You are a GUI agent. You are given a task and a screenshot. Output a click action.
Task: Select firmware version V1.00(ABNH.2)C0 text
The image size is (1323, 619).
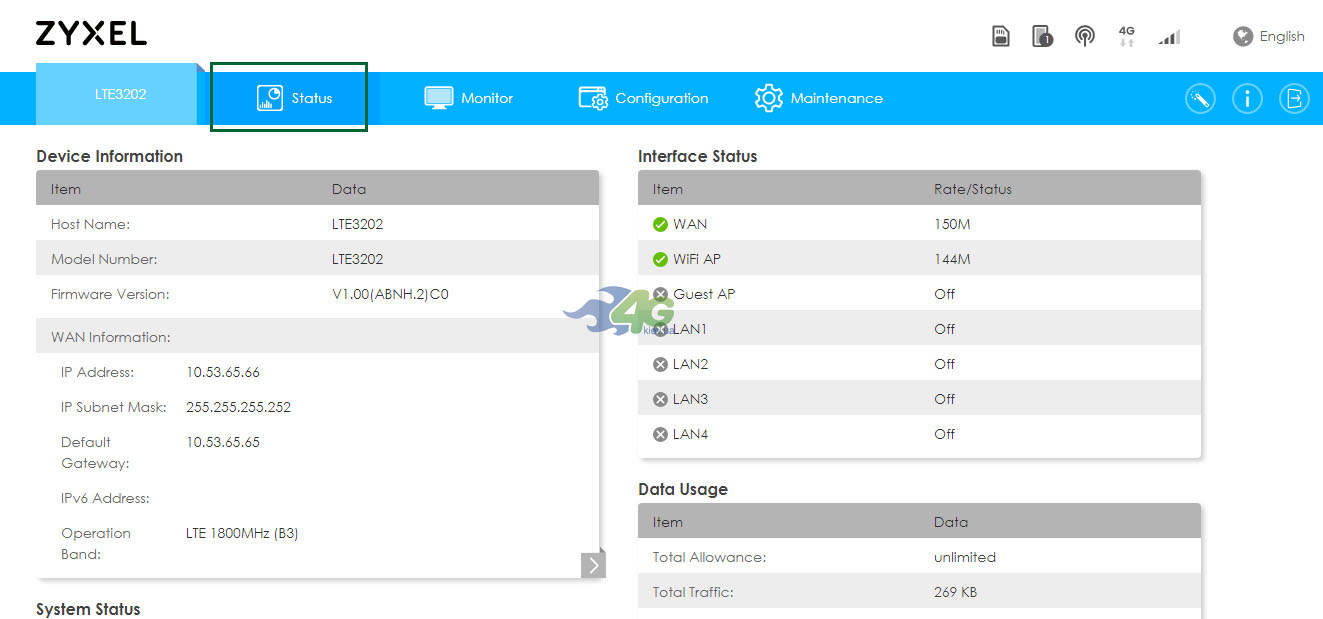[390, 294]
